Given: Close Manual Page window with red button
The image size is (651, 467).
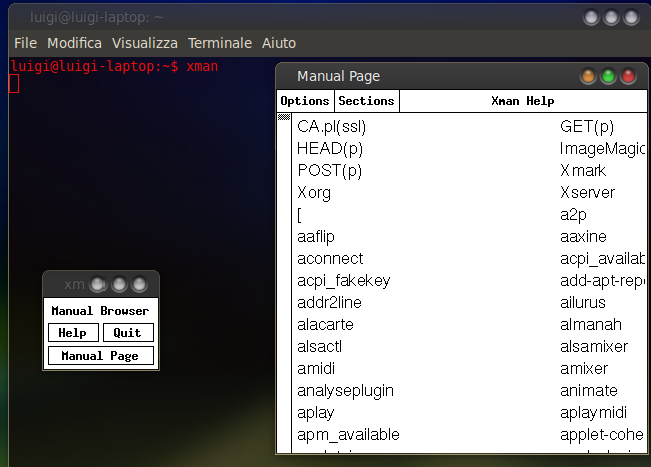Looking at the screenshot, I should (x=628, y=76).
